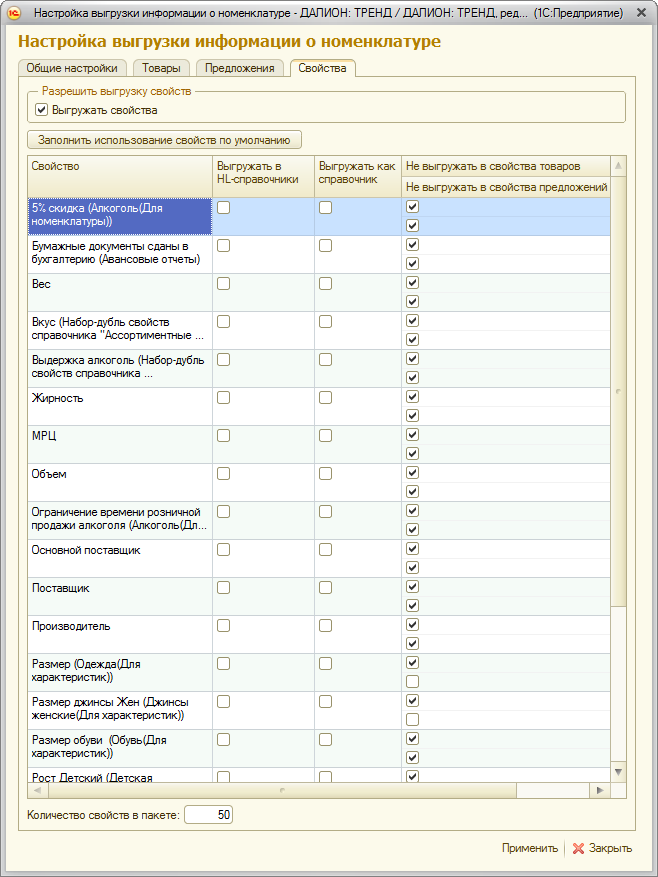Click the horizontal scroll left arrow
Screen dimensions: 658x877
click(x=37, y=790)
